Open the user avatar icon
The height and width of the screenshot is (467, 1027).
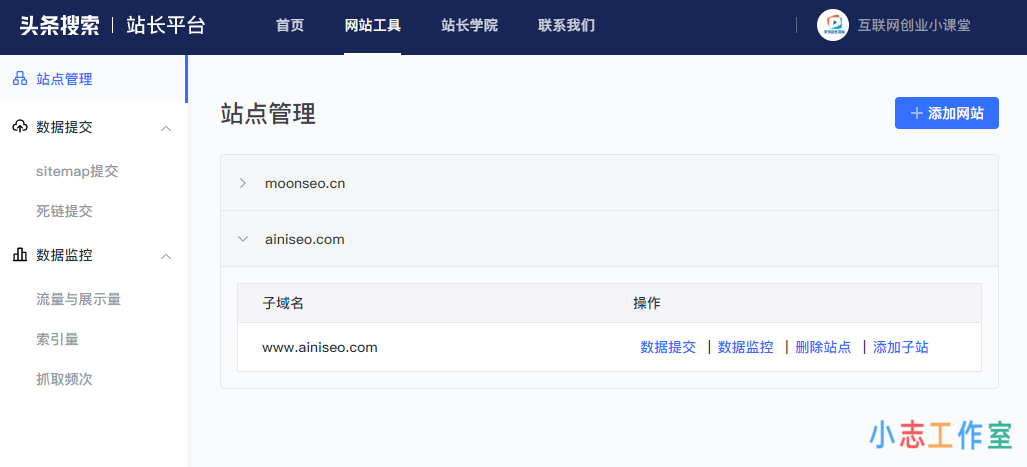[x=832, y=25]
